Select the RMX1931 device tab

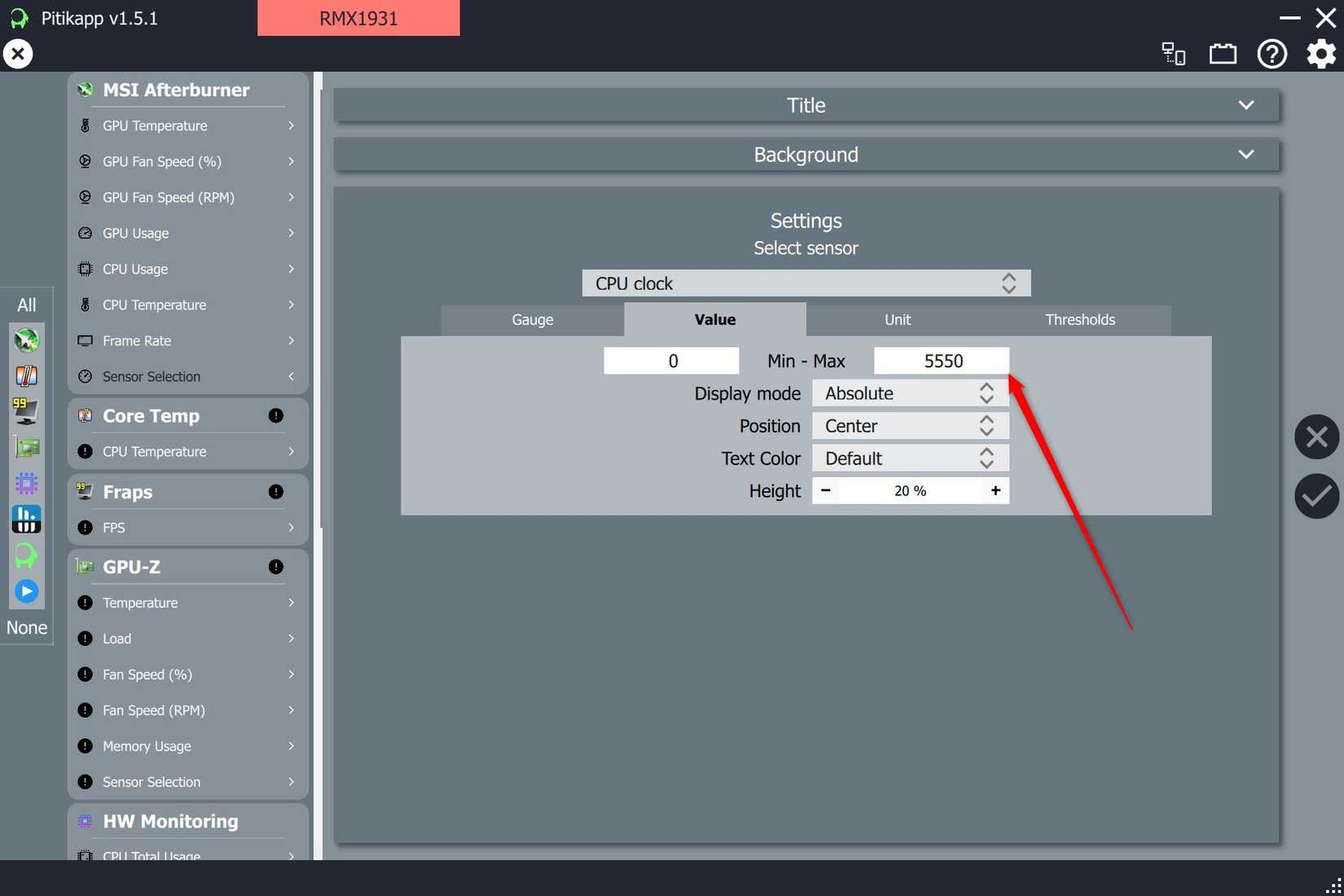pos(358,18)
